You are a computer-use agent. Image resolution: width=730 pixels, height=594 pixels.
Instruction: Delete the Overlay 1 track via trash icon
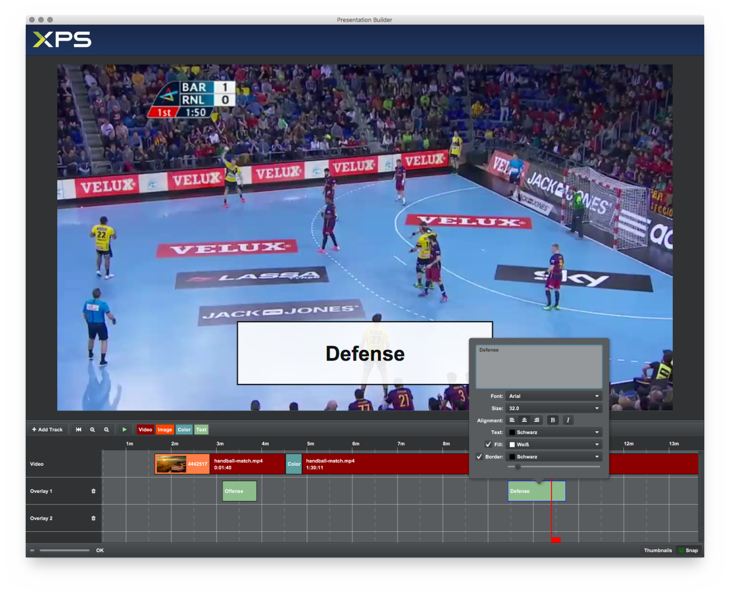(94, 491)
